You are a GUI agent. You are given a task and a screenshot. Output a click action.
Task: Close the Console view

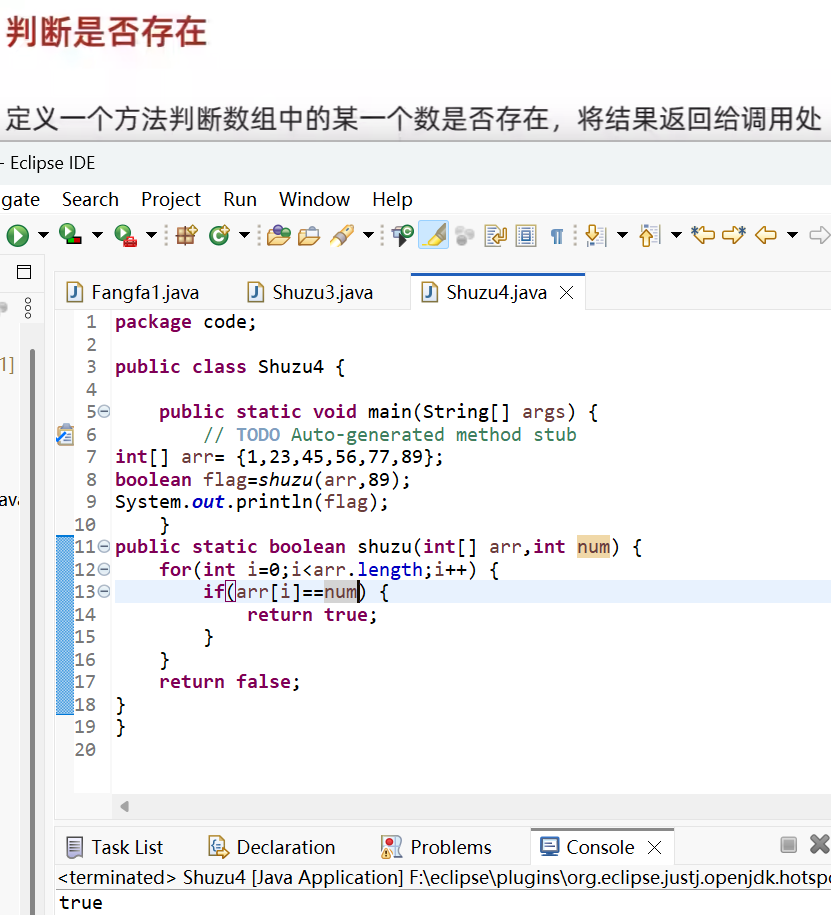click(x=655, y=847)
